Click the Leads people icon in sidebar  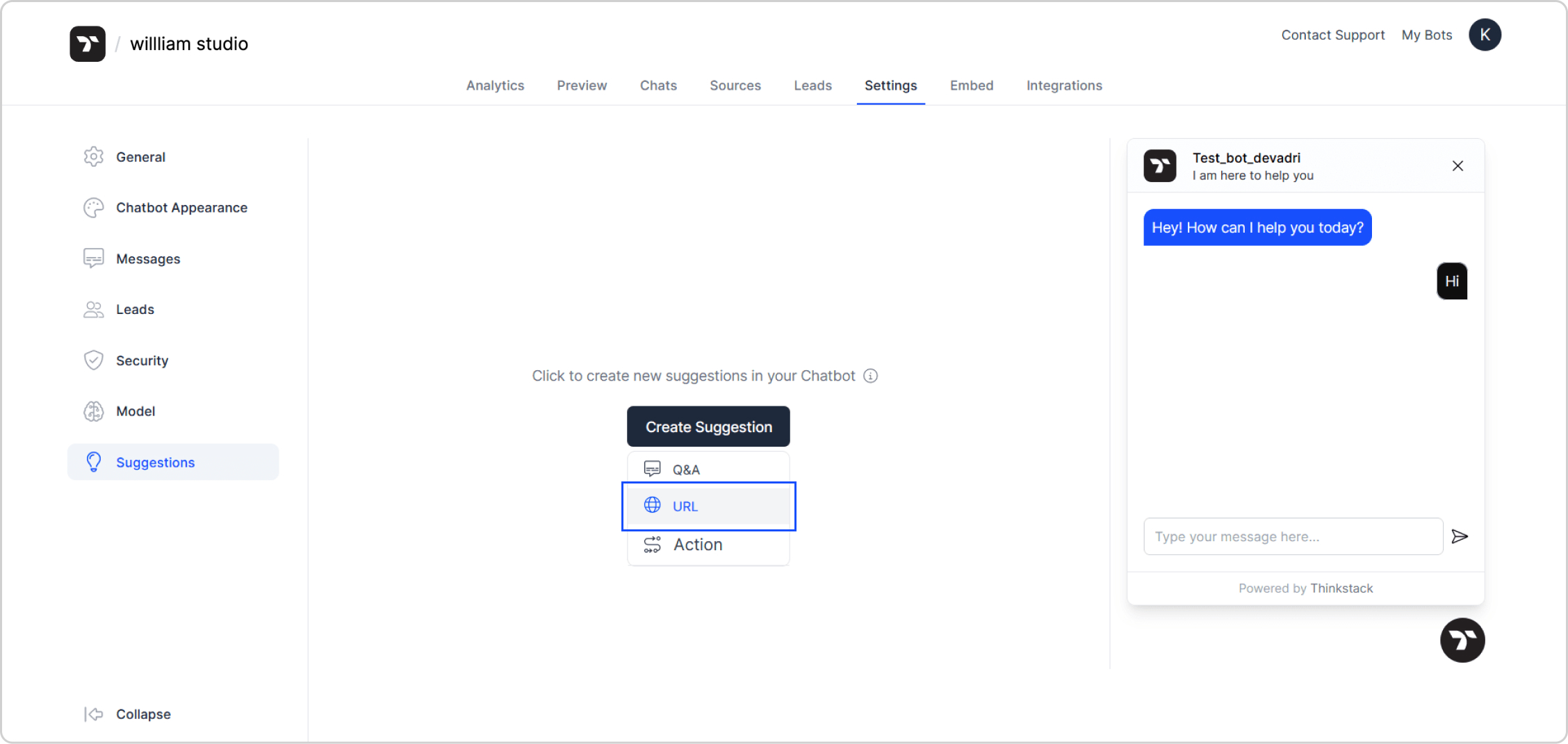coord(94,309)
